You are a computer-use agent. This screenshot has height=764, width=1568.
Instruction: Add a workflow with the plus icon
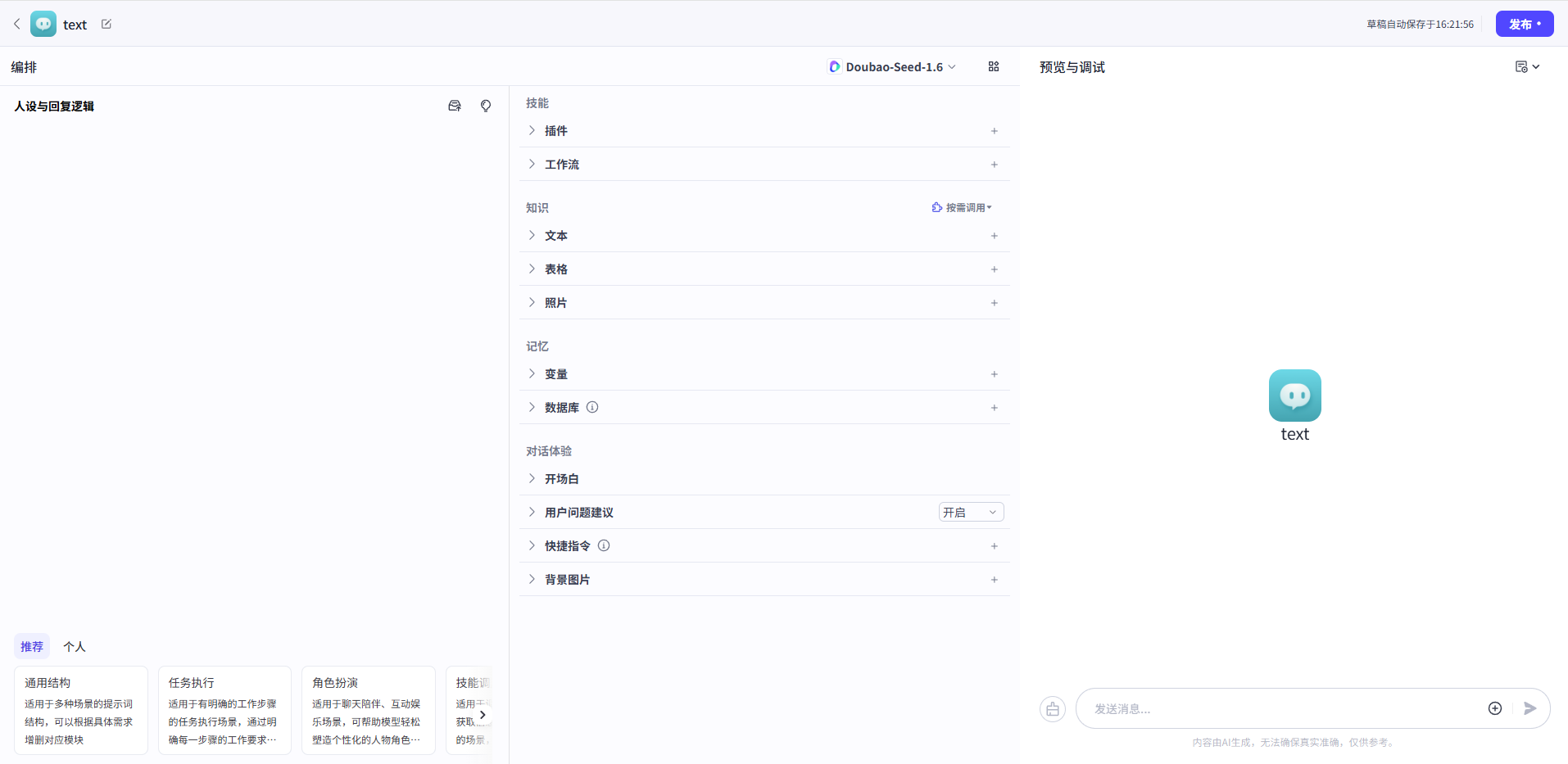coord(995,165)
